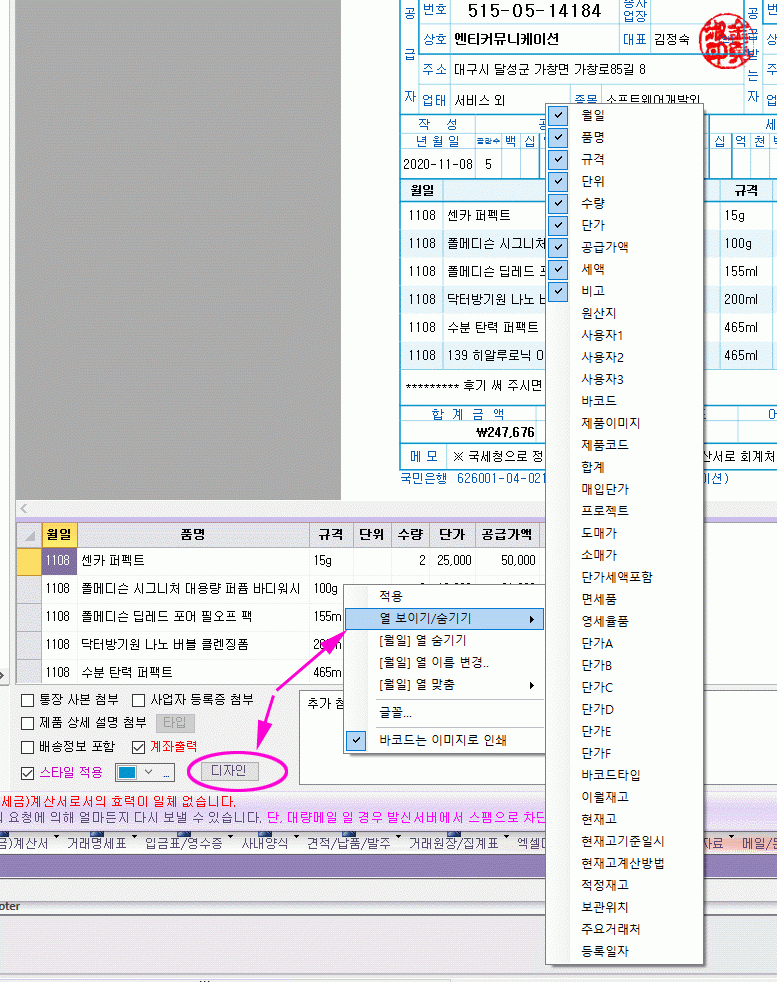The height and width of the screenshot is (982, 777).
Task: Click the ellipsis beside style color
Action: [x=166, y=773]
